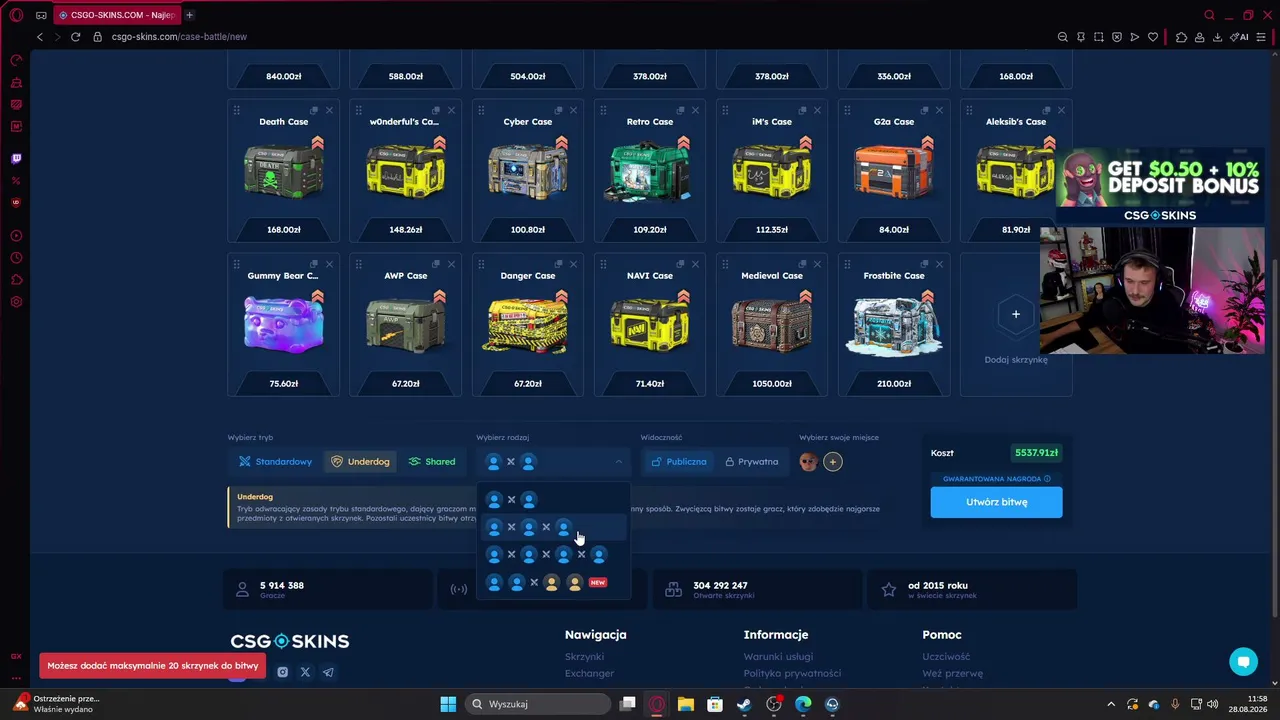The height and width of the screenshot is (720, 1280).
Task: Open a new browser tab
Action: pyautogui.click(x=189, y=15)
